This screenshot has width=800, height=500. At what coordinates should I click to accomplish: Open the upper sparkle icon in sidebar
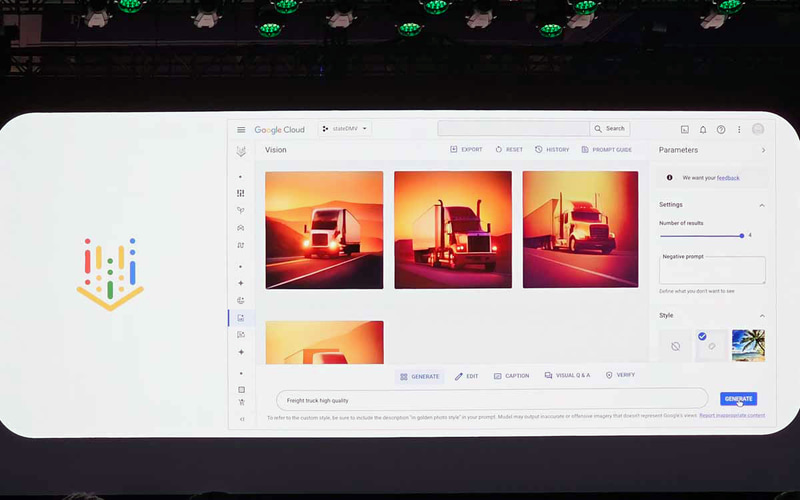(x=241, y=283)
